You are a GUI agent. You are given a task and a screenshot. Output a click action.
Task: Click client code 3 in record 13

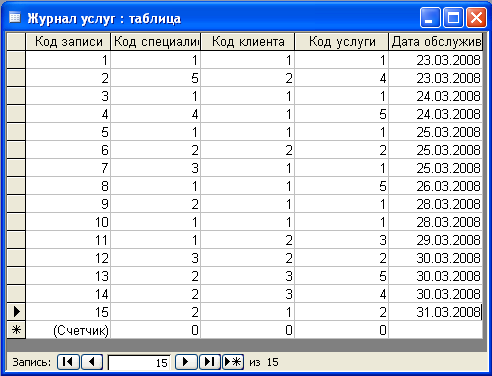(x=248, y=276)
